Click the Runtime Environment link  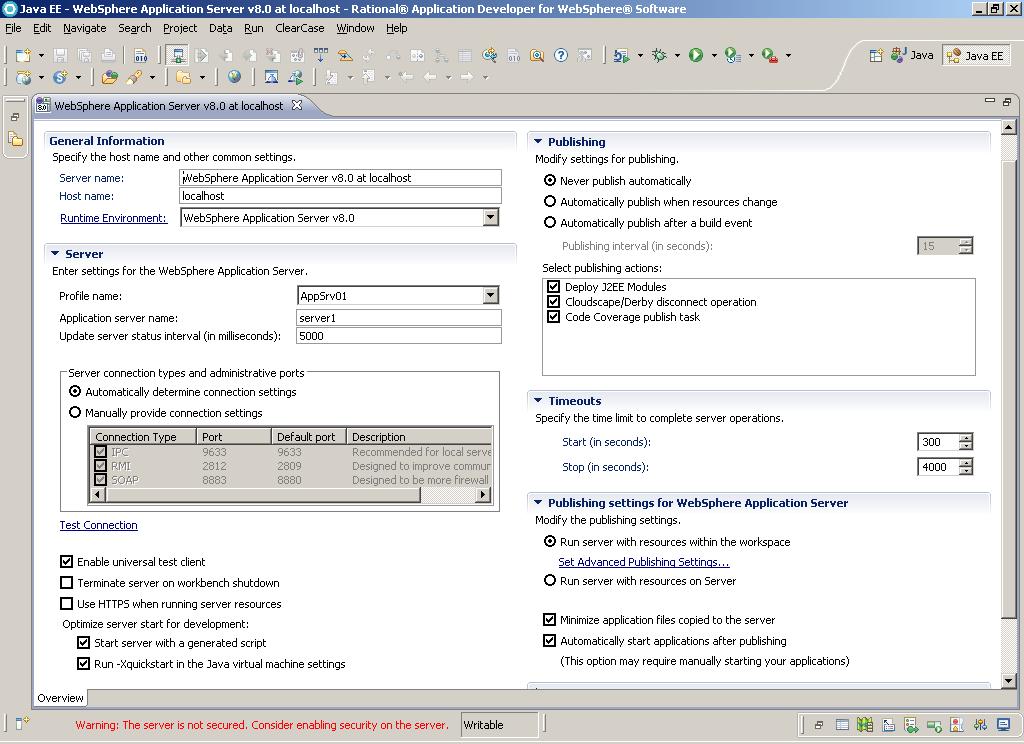[x=114, y=218]
